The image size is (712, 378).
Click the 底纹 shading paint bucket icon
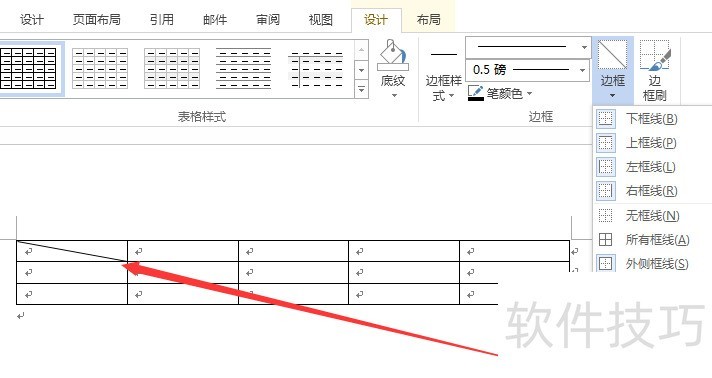tap(393, 55)
